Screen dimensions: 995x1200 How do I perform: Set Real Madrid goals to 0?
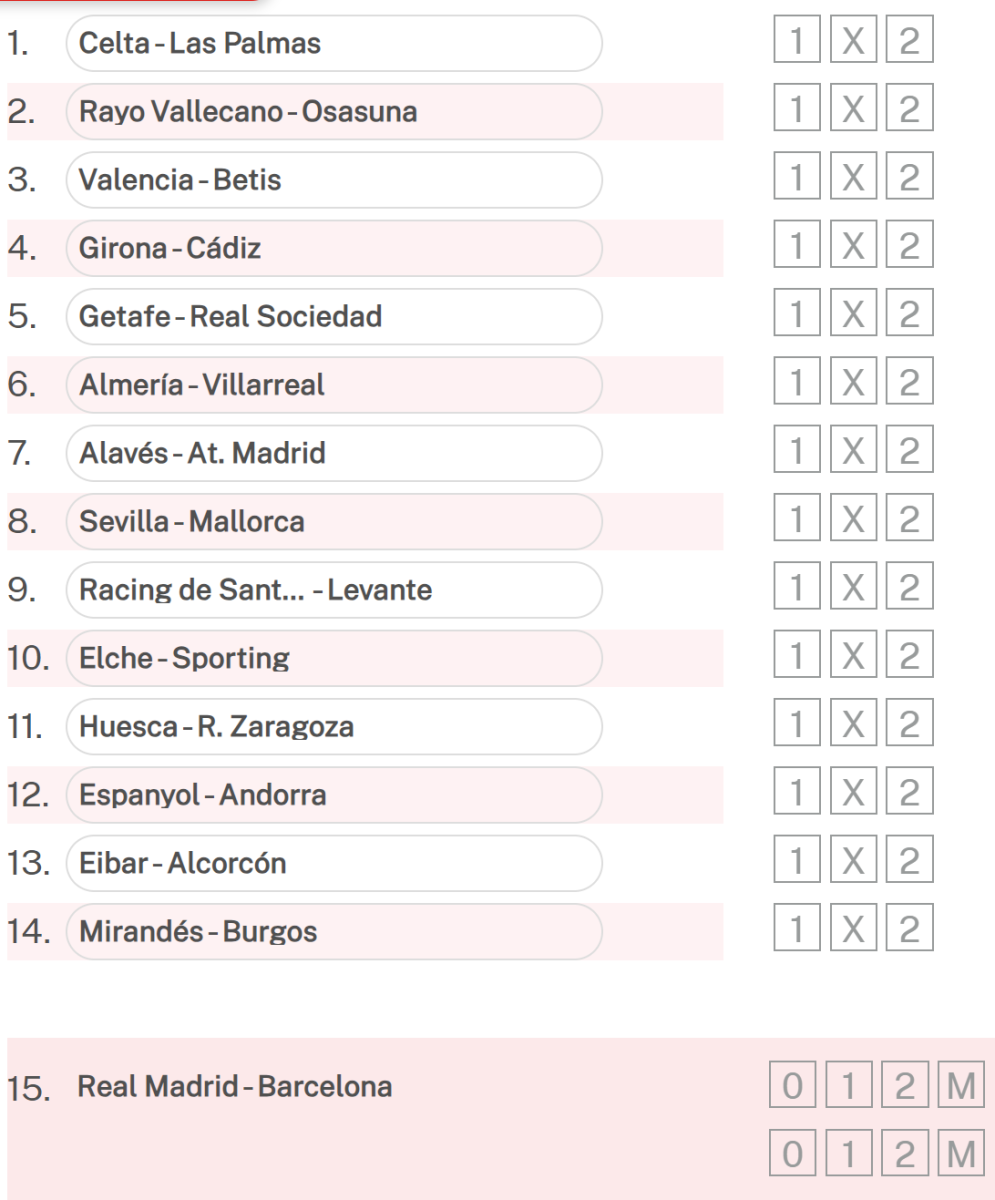pos(796,1087)
